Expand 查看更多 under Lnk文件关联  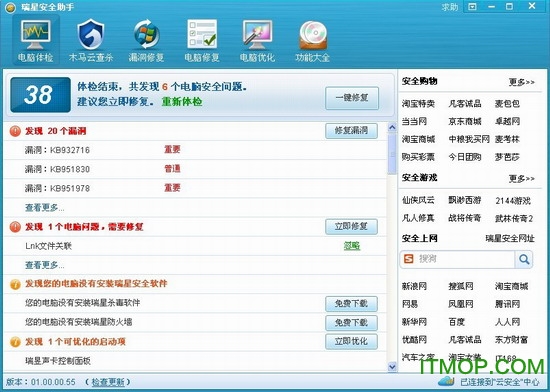point(44,265)
